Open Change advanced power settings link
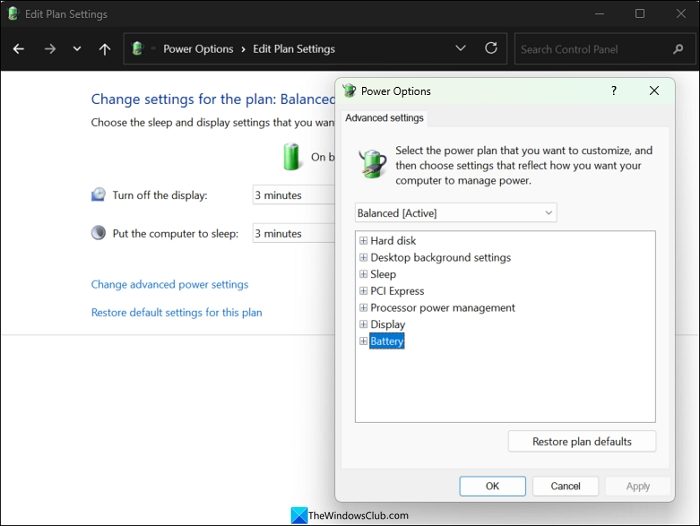700x526 pixels. click(170, 284)
